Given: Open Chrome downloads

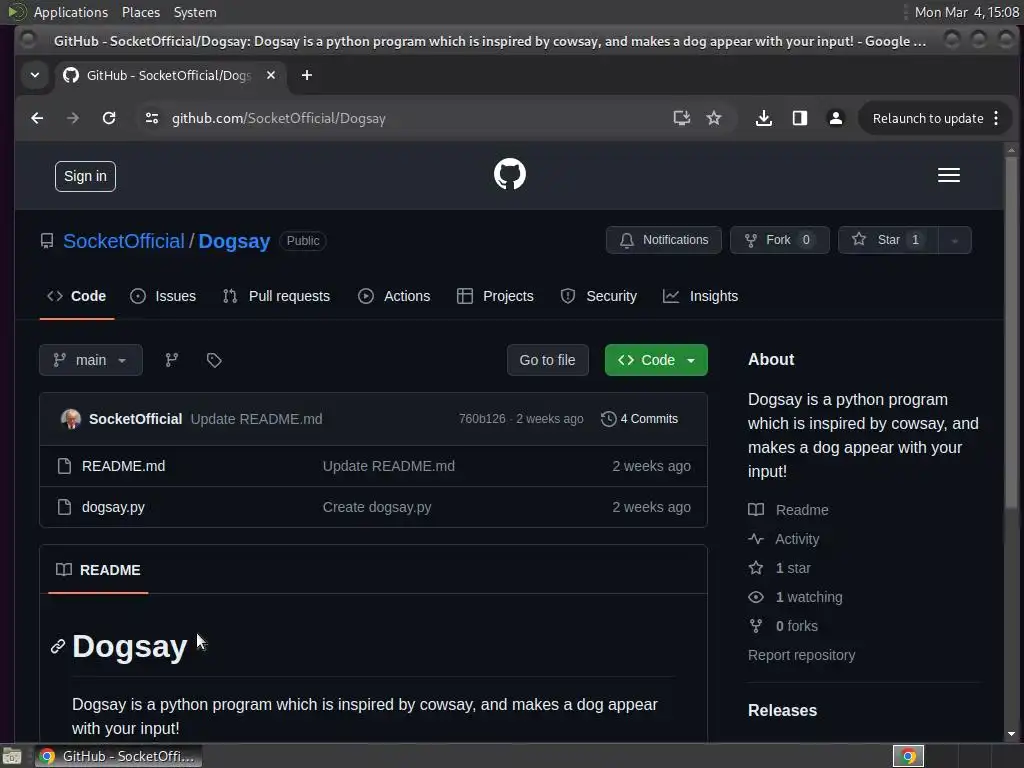Looking at the screenshot, I should click(x=763, y=118).
